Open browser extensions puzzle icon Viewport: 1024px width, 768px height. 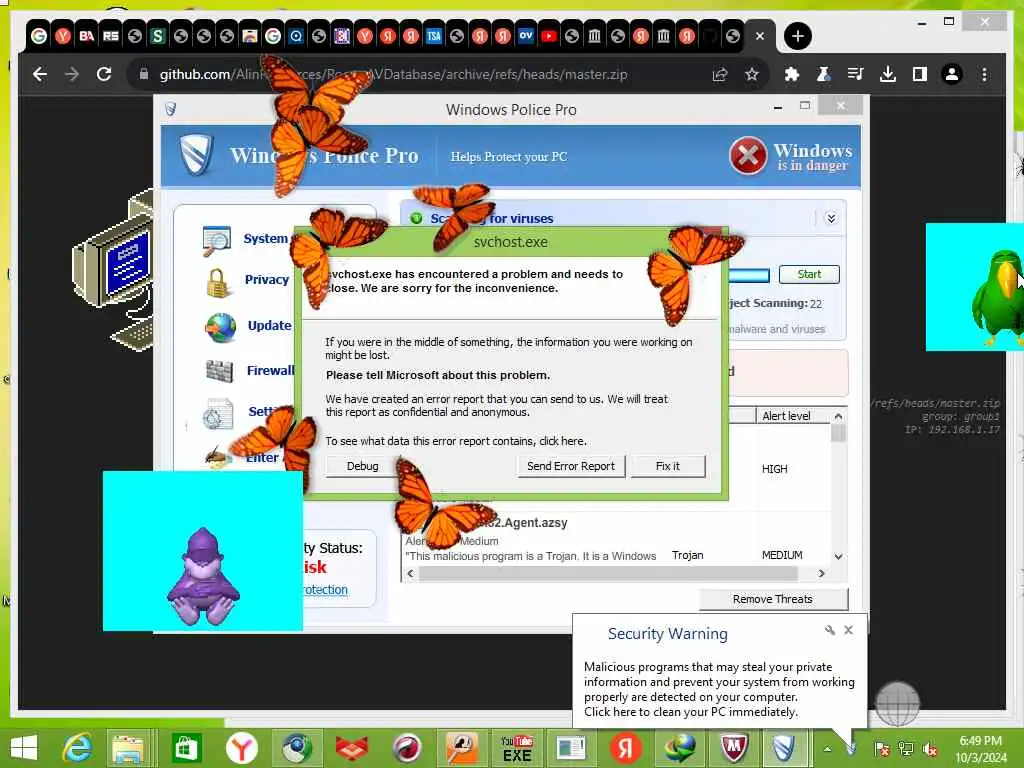(792, 74)
